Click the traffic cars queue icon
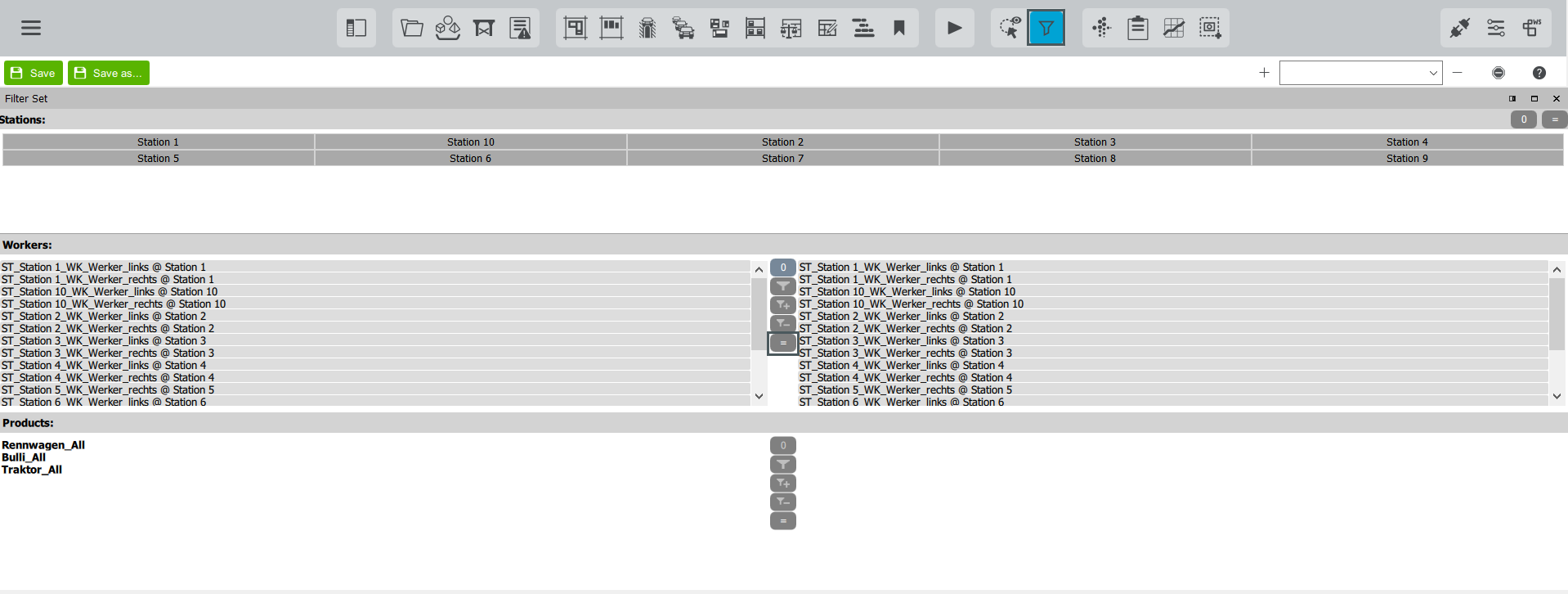1568x594 pixels. pyautogui.click(x=683, y=28)
